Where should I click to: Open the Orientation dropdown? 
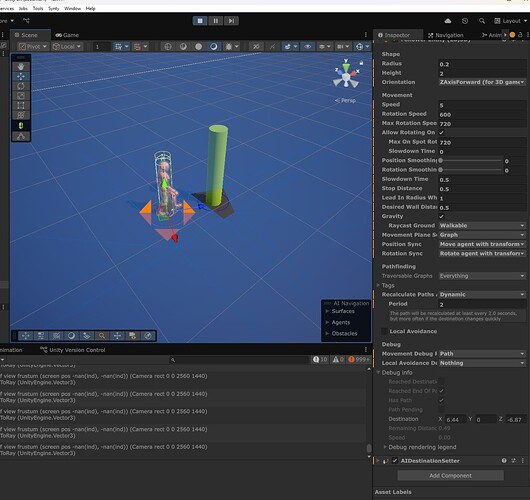[482, 82]
